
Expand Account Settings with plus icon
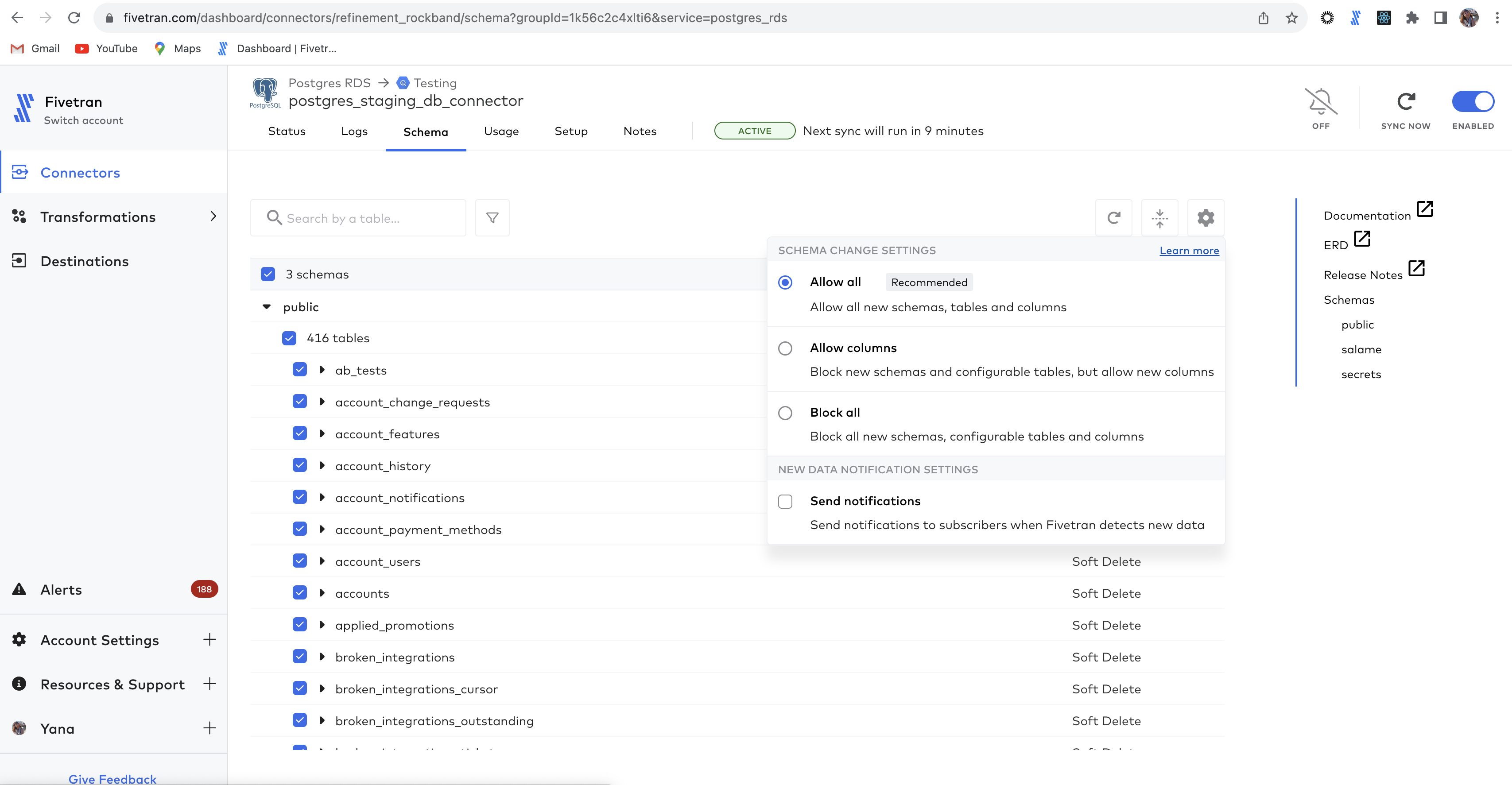point(209,639)
